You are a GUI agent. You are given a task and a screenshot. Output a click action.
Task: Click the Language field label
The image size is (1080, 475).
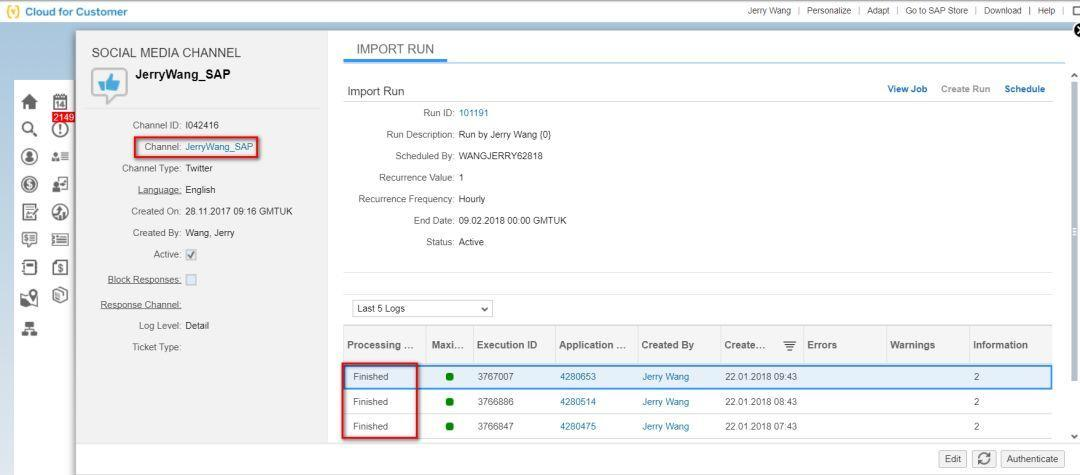160,190
